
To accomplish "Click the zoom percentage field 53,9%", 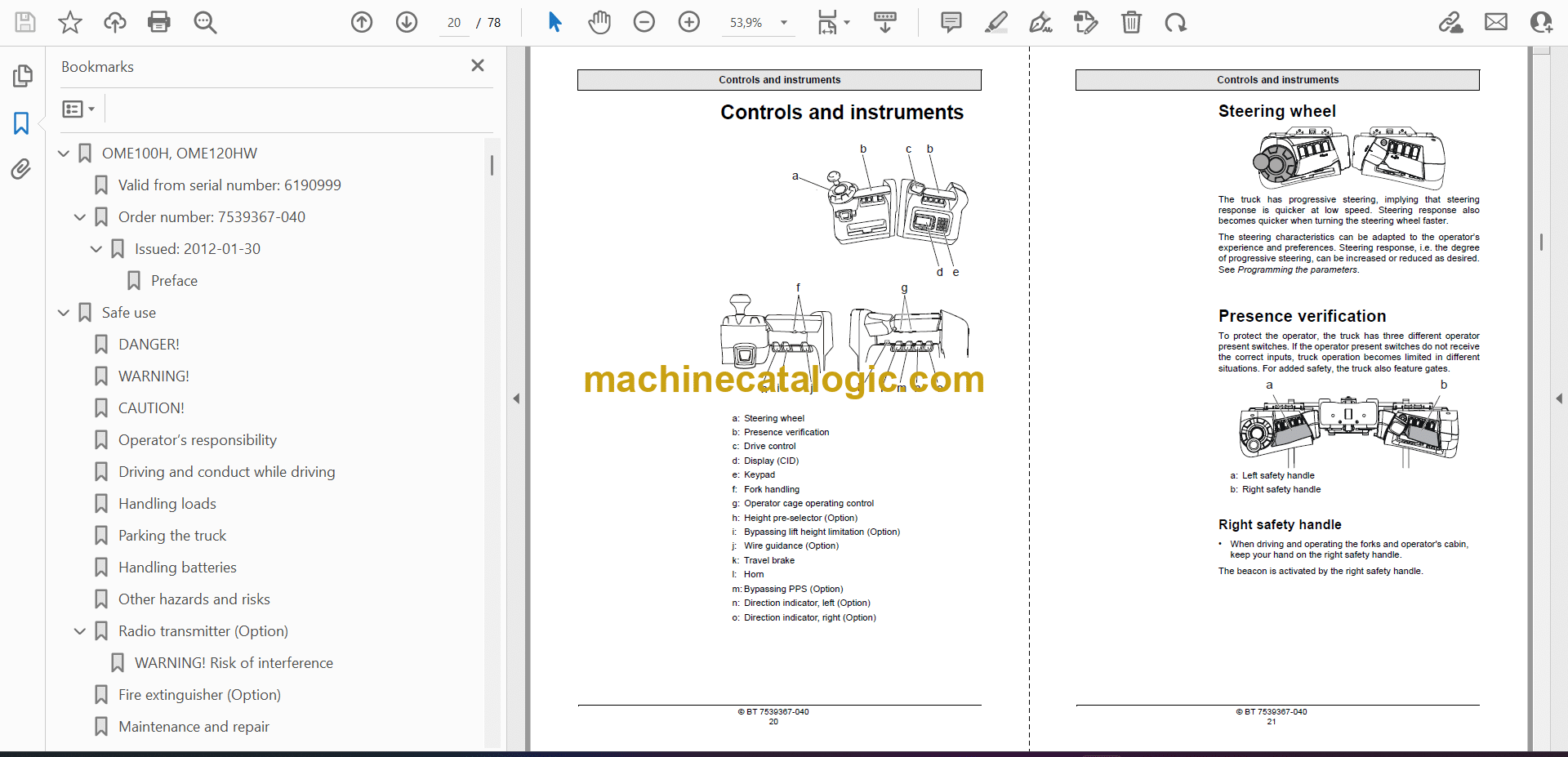I will tap(747, 23).
